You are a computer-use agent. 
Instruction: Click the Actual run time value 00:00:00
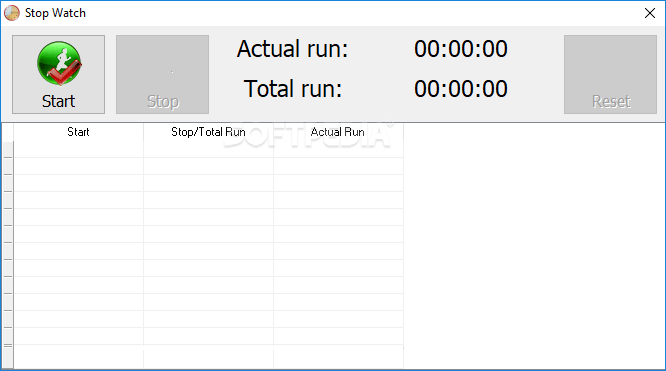point(461,49)
